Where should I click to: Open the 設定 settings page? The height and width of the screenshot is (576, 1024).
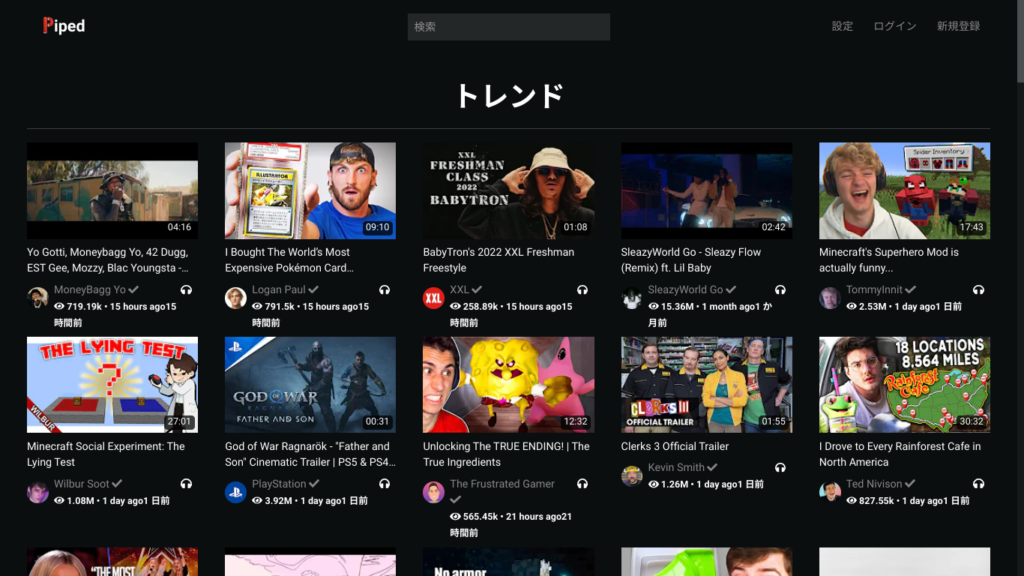[842, 26]
